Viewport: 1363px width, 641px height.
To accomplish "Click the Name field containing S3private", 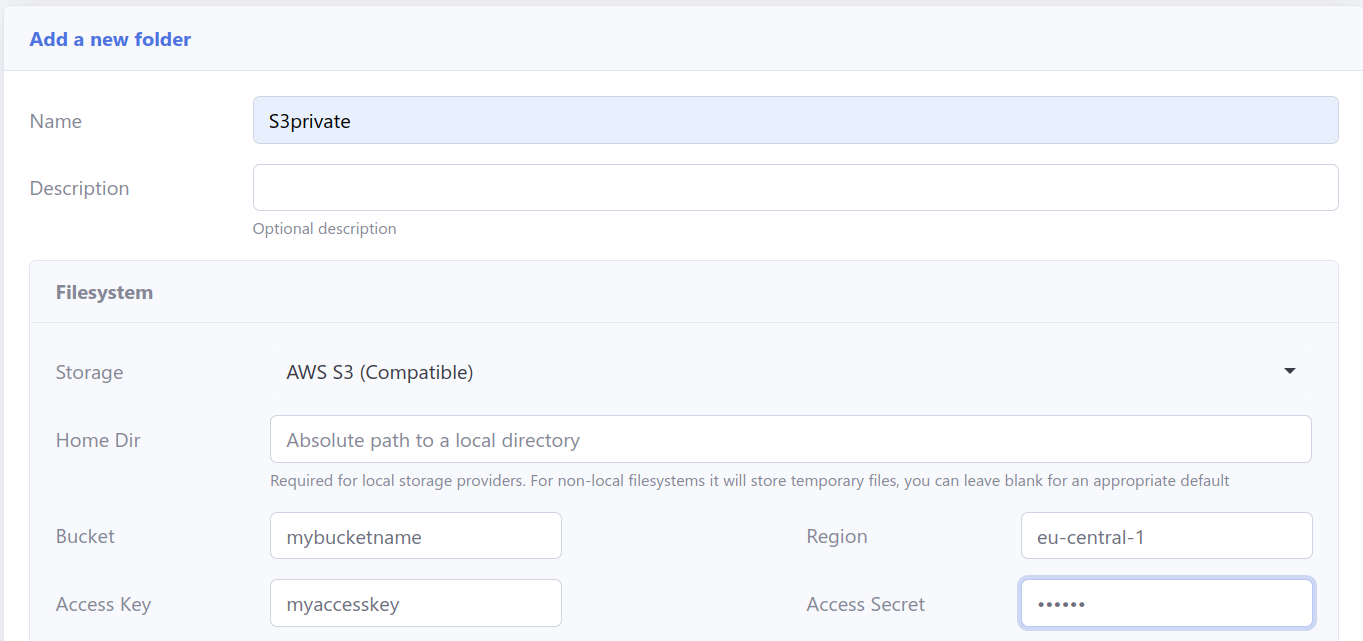I will point(795,121).
